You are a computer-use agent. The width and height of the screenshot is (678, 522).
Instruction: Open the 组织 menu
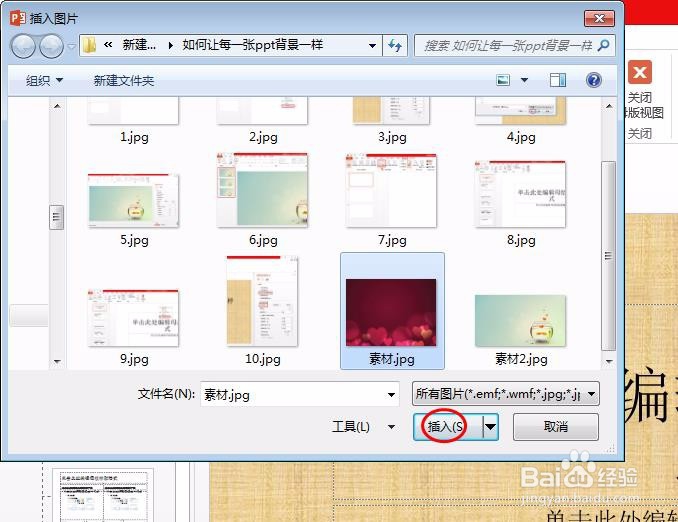click(x=44, y=80)
